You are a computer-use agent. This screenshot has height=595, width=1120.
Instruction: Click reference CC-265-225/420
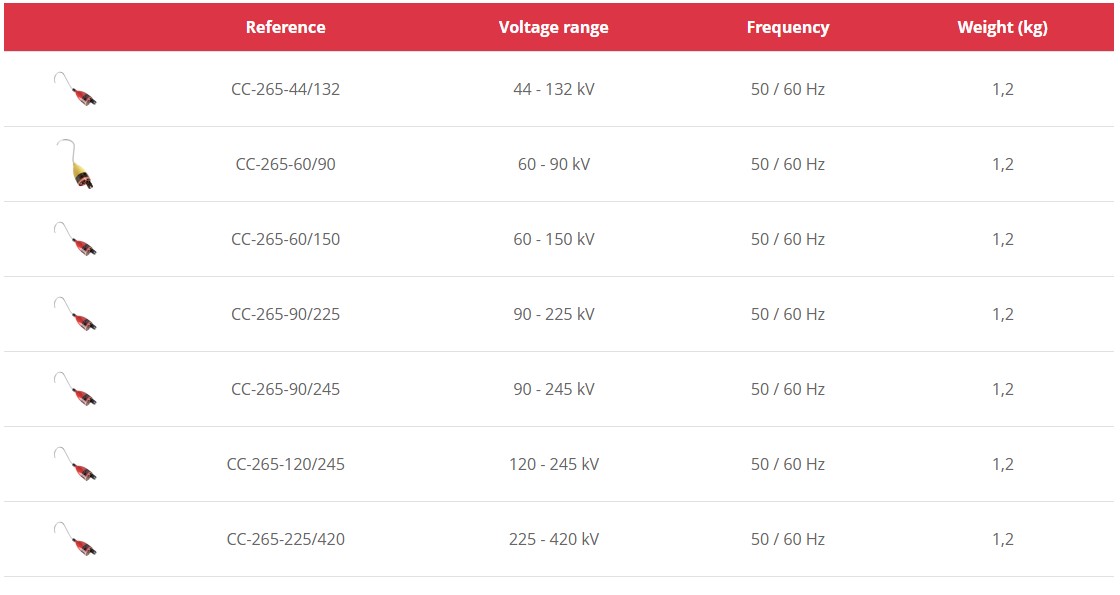point(285,539)
